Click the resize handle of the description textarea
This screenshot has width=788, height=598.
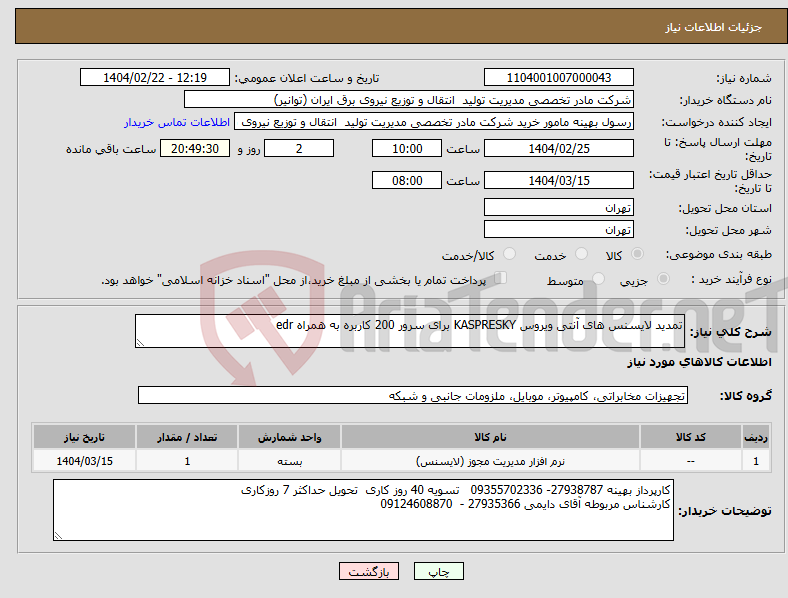pyautogui.click(x=140, y=343)
